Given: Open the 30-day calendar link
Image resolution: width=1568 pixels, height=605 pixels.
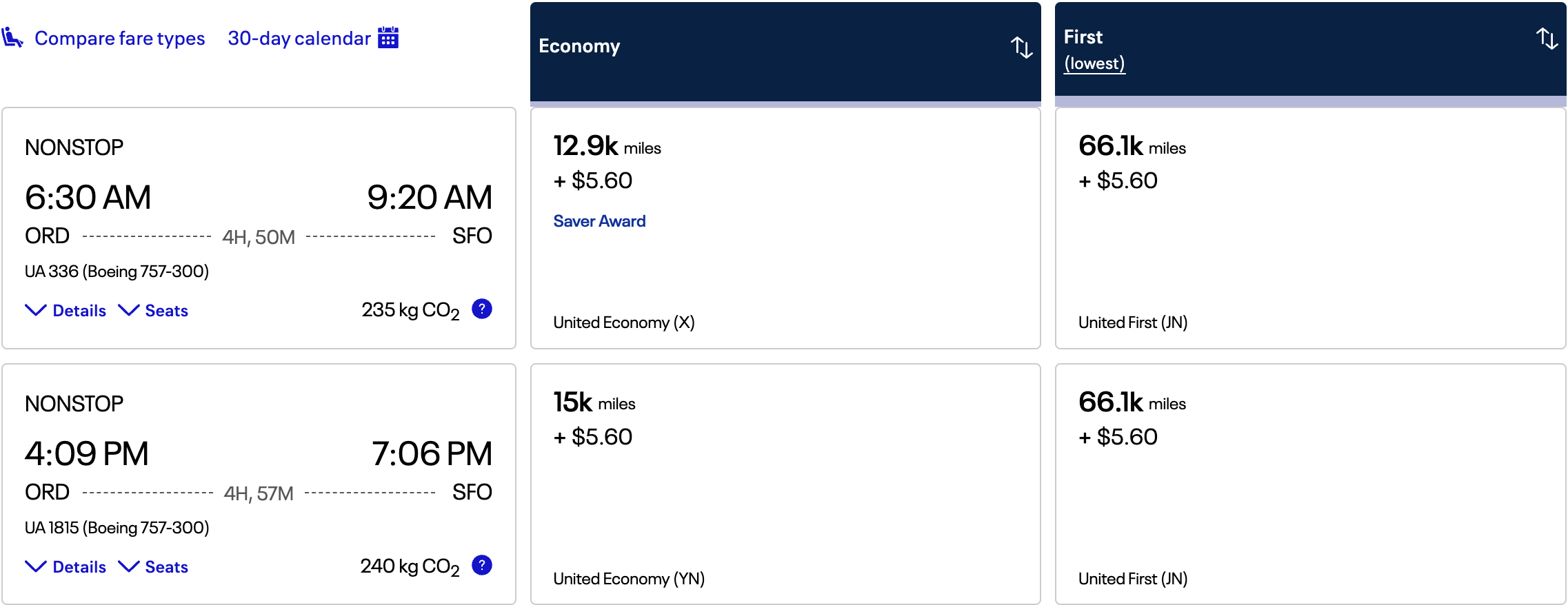Looking at the screenshot, I should (299, 38).
